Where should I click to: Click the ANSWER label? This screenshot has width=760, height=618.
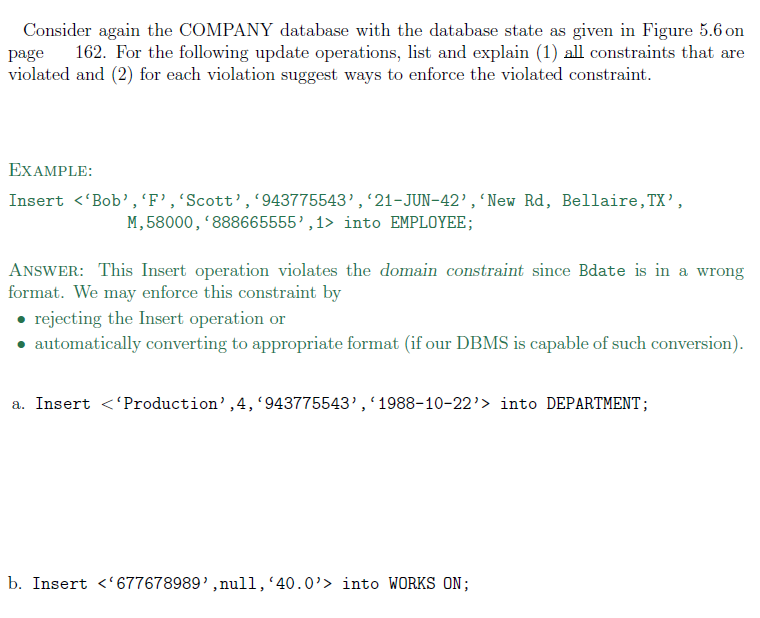(50, 271)
